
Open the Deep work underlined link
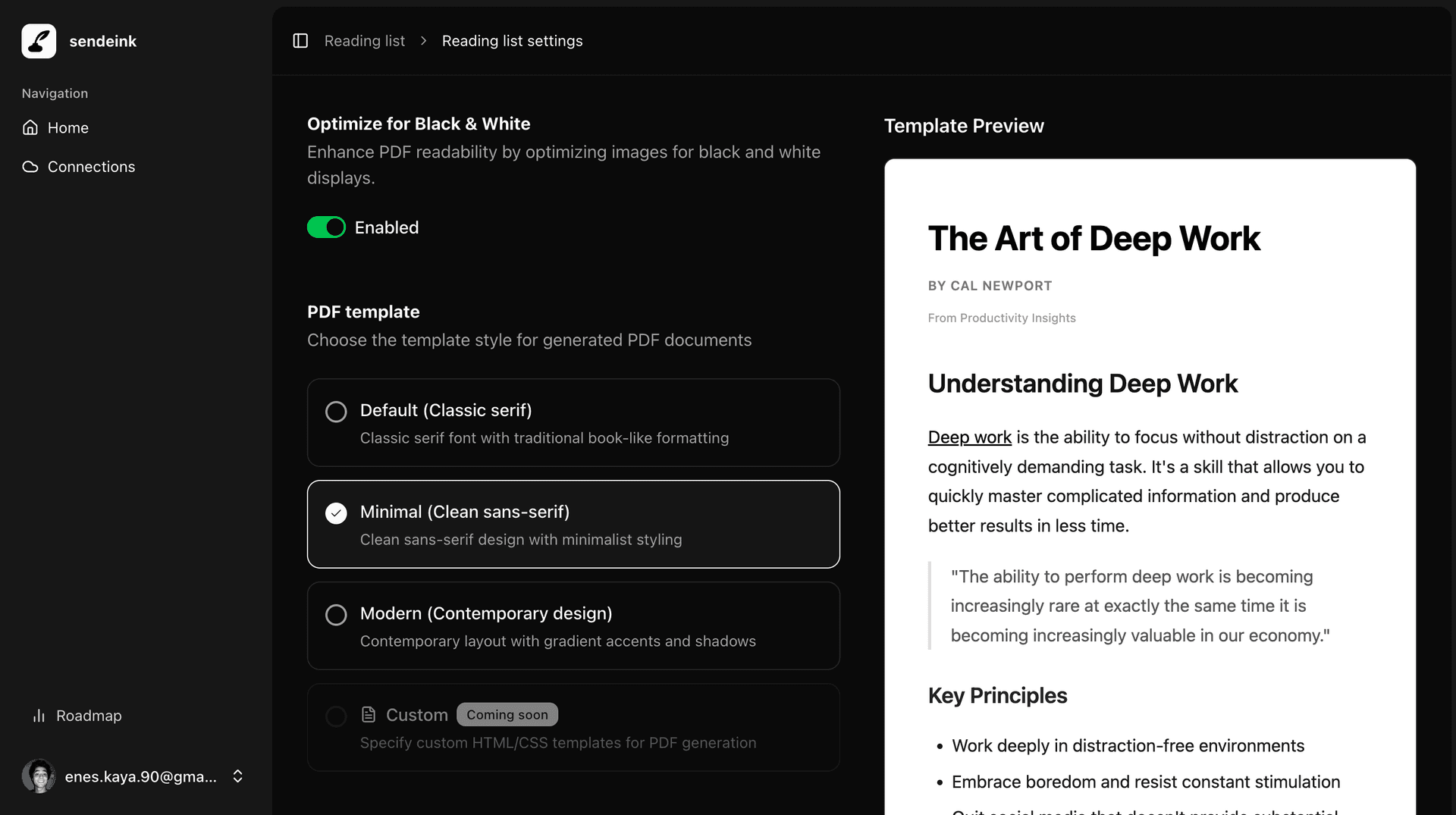pos(969,437)
